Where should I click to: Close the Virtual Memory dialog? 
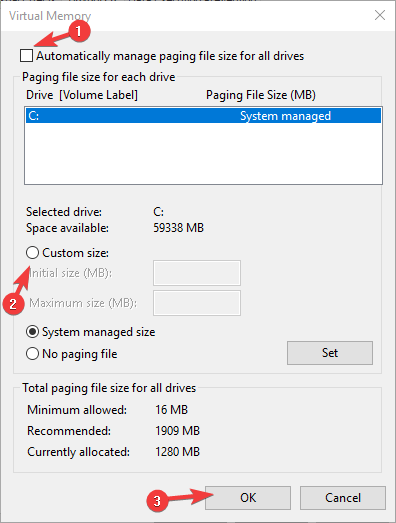pos(380,15)
